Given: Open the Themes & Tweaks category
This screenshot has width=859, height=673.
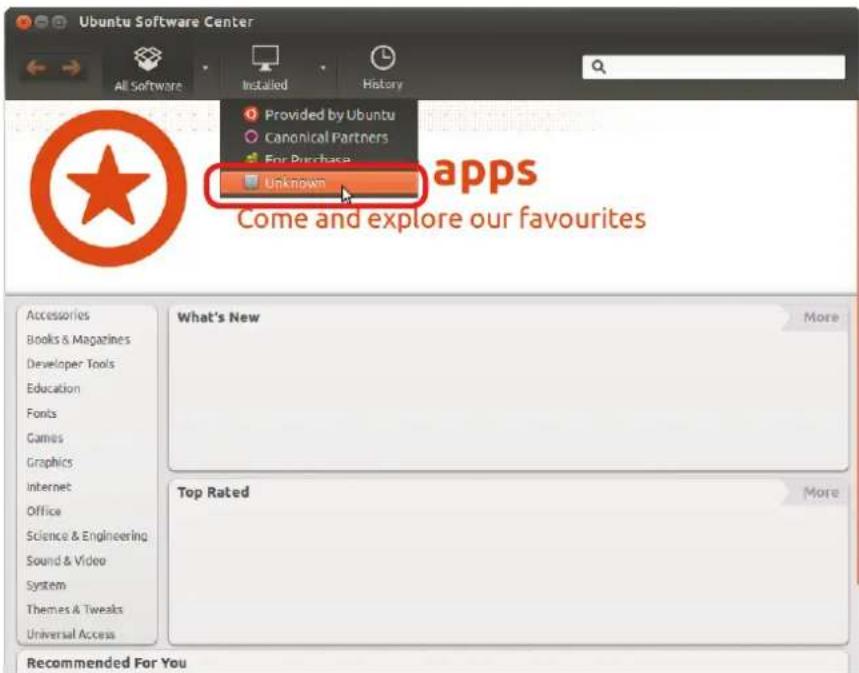Looking at the screenshot, I should click(75, 609).
